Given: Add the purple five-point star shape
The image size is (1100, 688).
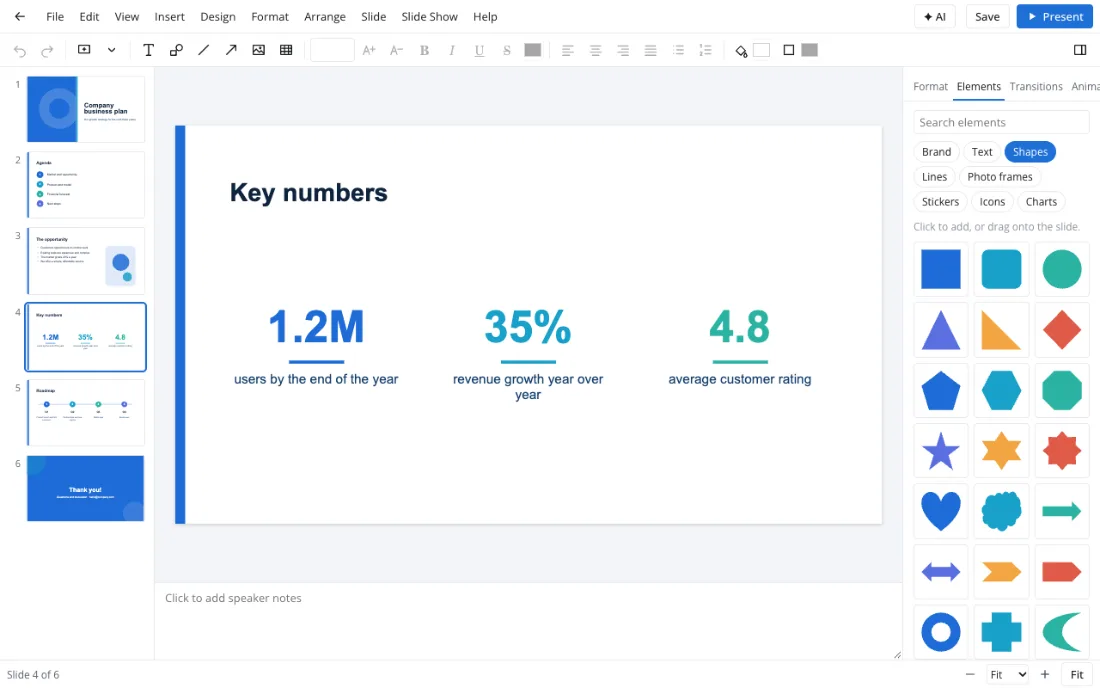Looking at the screenshot, I should [941, 450].
